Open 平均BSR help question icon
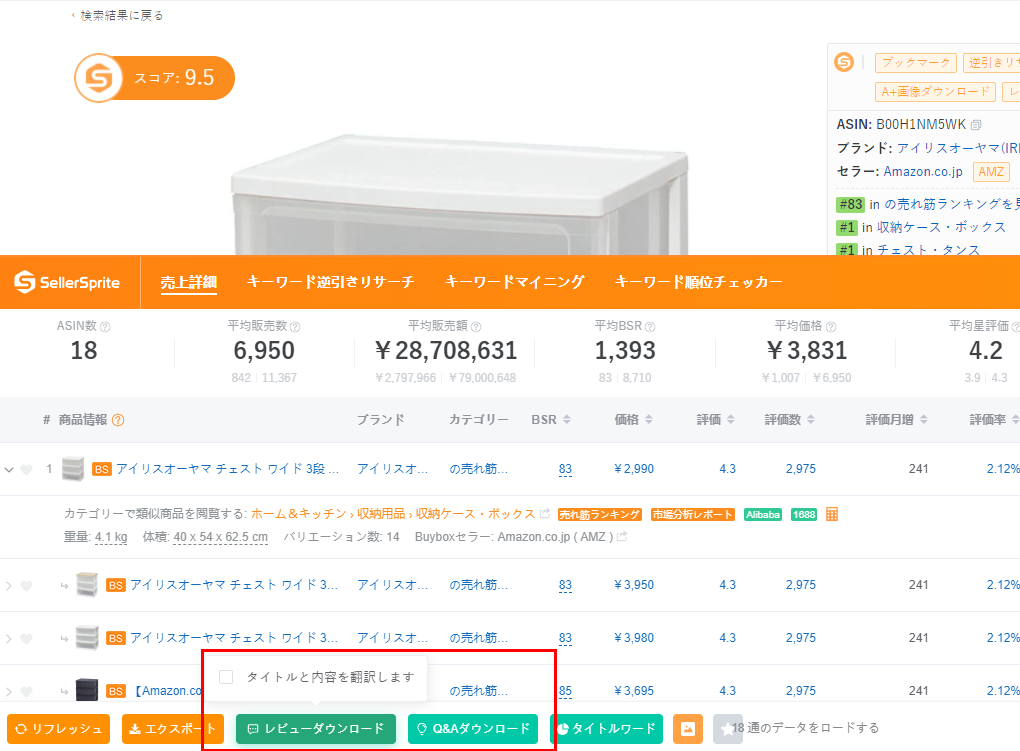This screenshot has width=1020, height=751. [x=650, y=327]
